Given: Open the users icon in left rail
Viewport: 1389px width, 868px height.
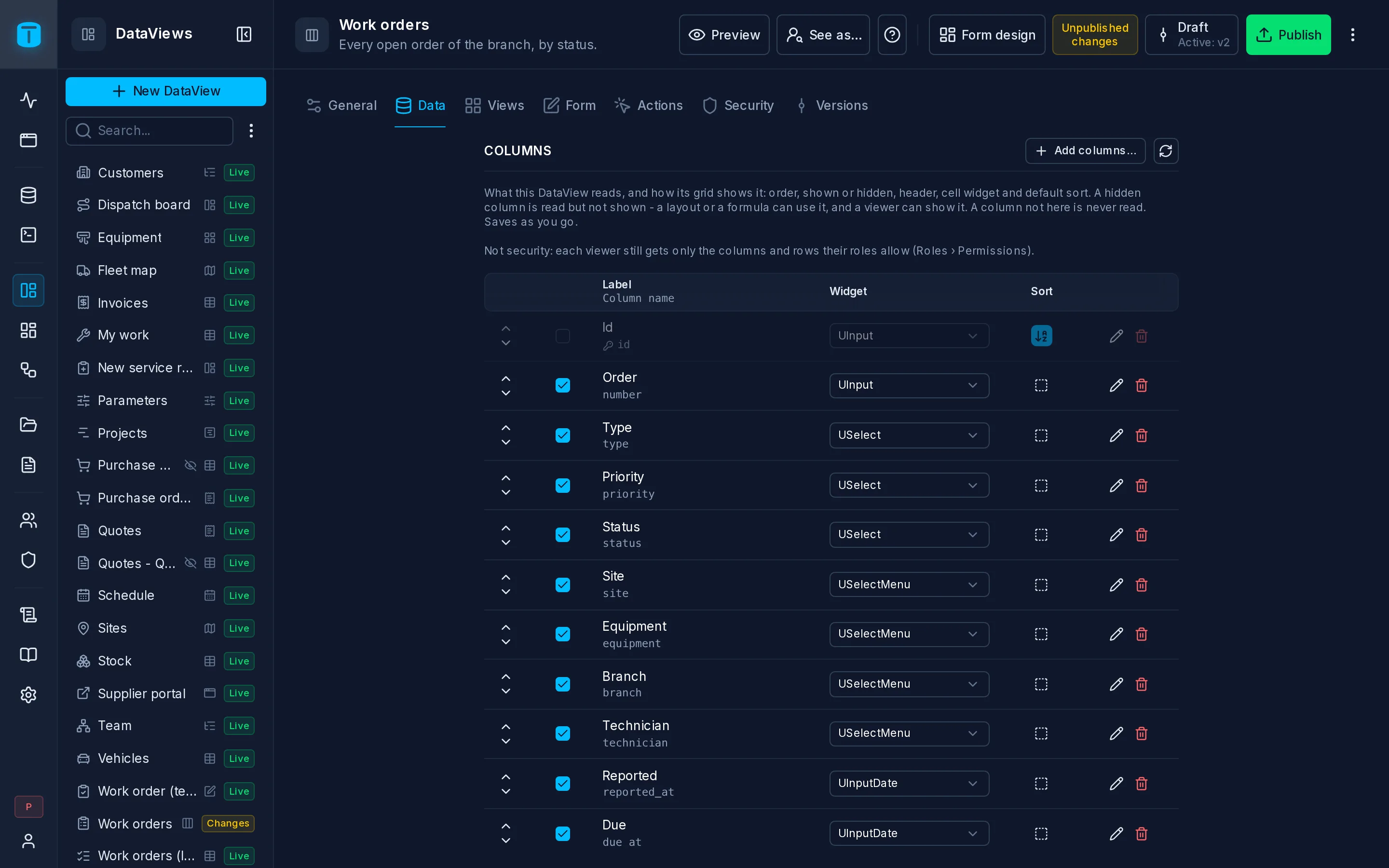Looking at the screenshot, I should pyautogui.click(x=28, y=520).
